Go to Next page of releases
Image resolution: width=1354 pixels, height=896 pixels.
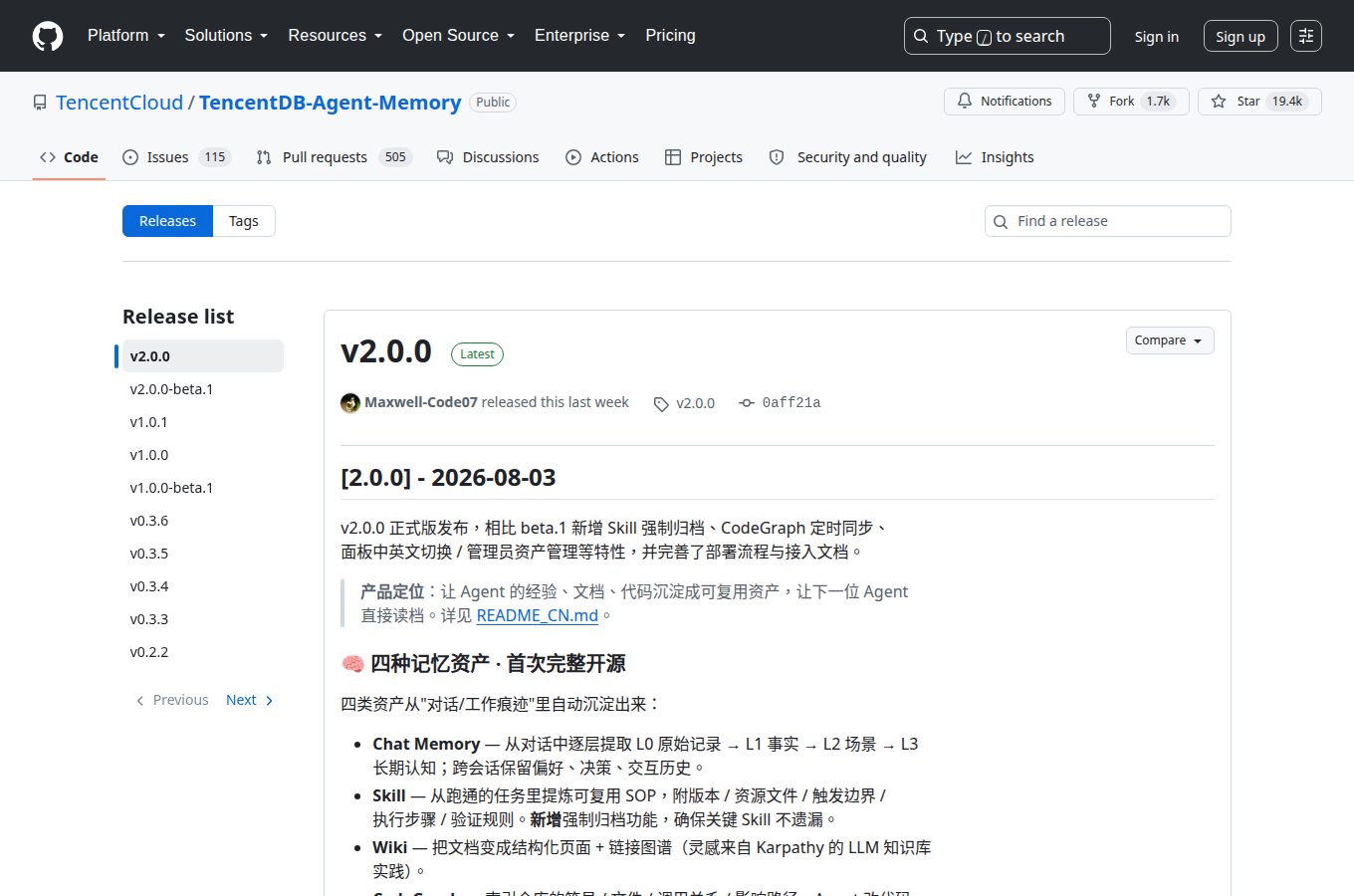pos(250,700)
